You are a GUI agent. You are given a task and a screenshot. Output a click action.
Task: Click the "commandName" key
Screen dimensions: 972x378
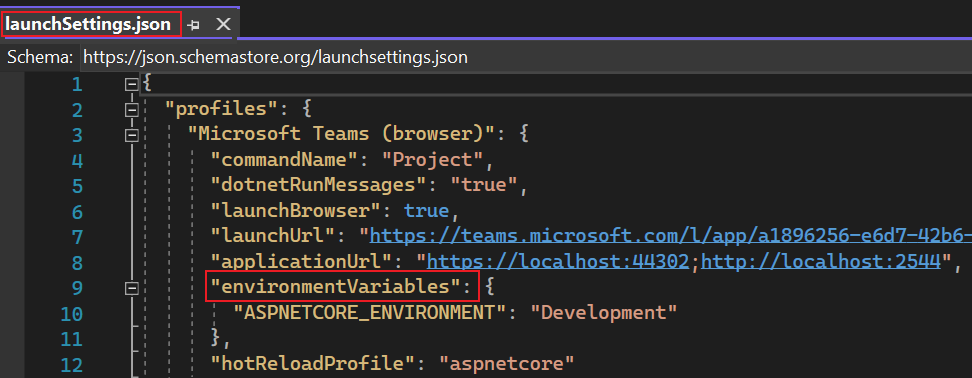(285, 160)
